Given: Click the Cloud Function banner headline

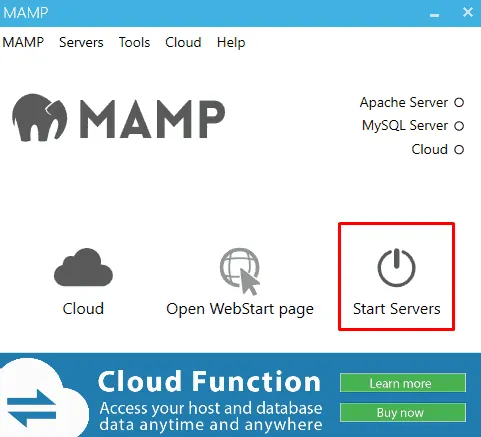Looking at the screenshot, I should 209,381.
